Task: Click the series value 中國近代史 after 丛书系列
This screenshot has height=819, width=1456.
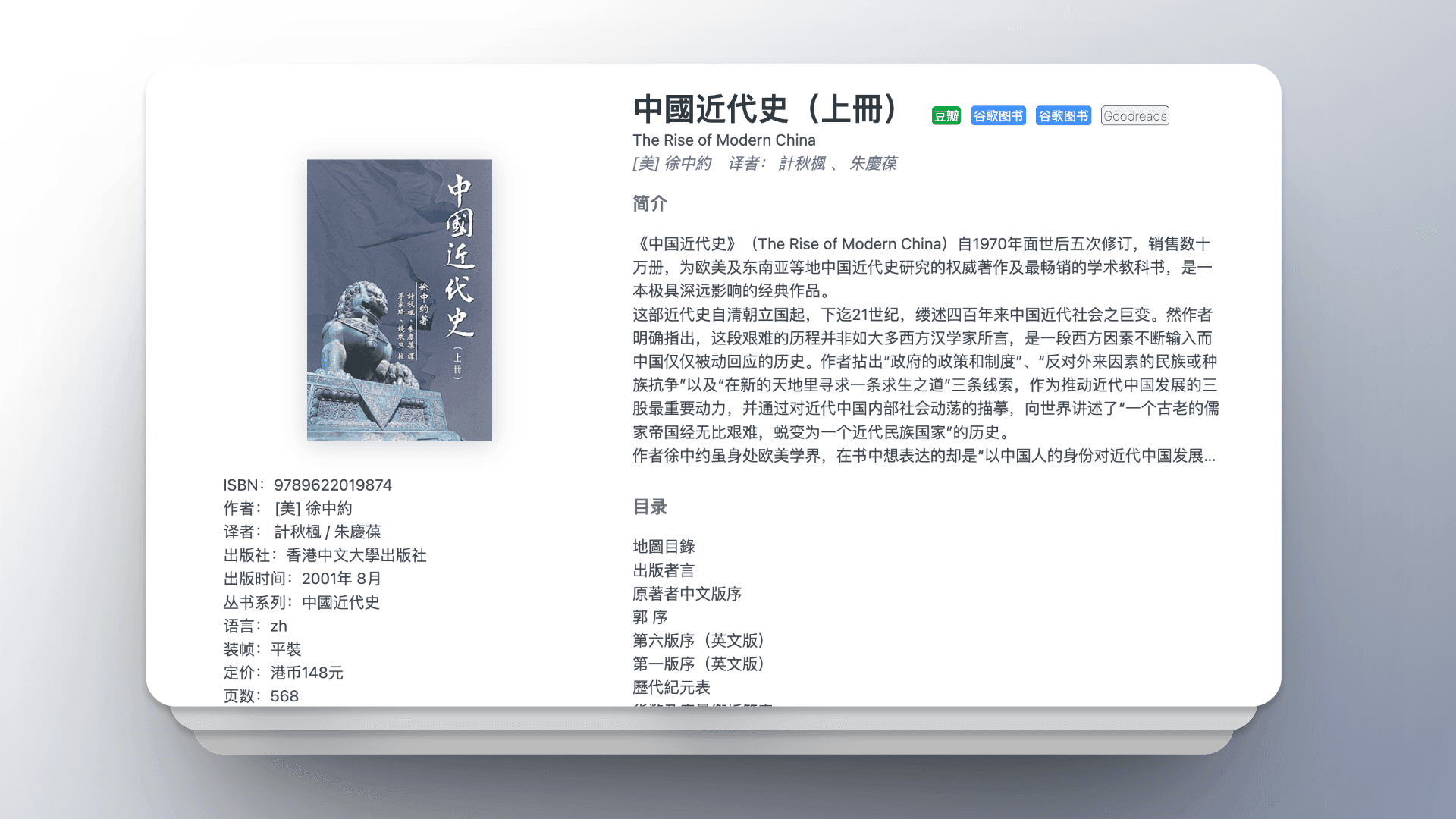Action: click(340, 603)
